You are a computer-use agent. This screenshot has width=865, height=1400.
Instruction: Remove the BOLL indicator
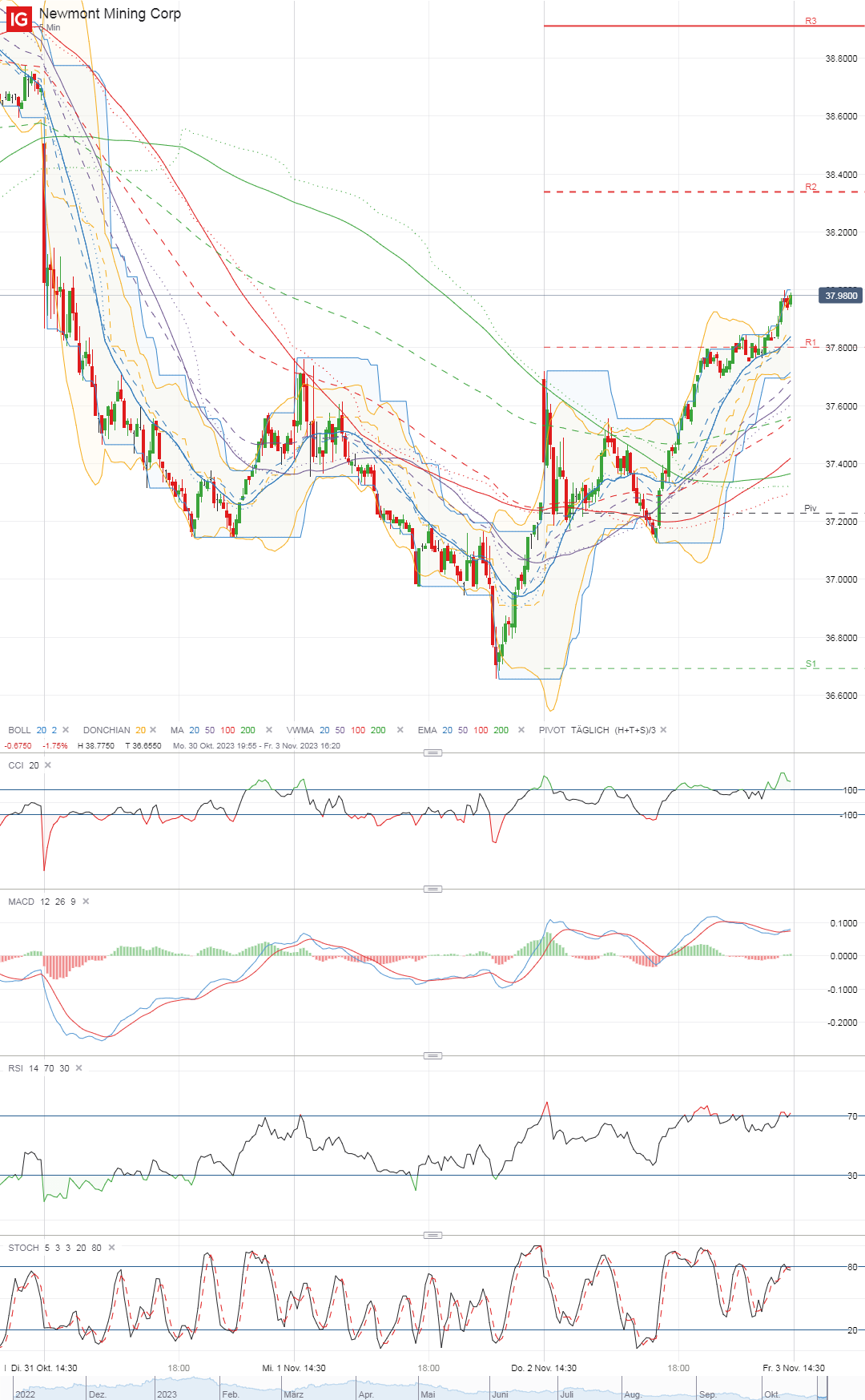point(66,730)
